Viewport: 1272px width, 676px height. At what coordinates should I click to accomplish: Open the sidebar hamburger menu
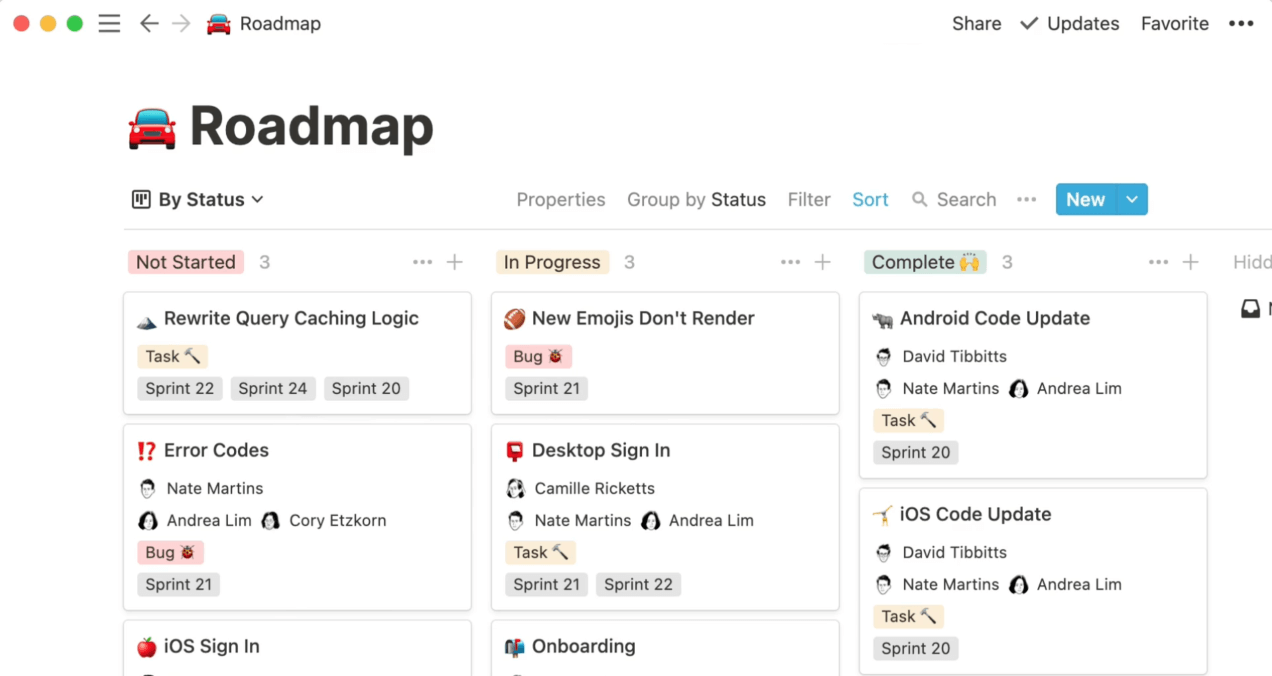coord(109,24)
